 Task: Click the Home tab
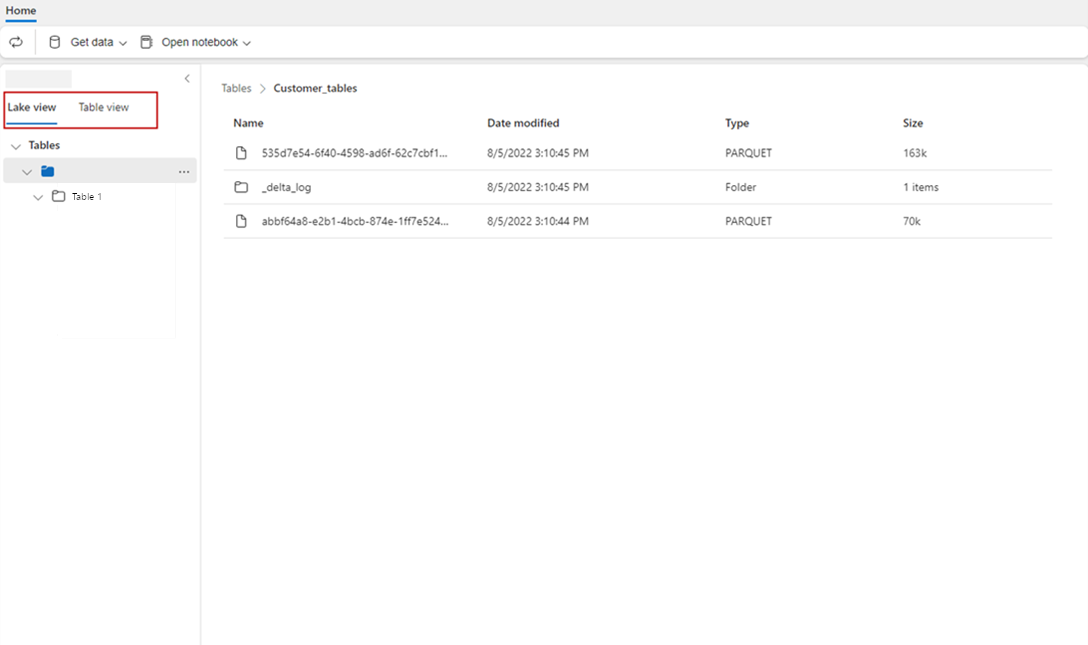[x=21, y=11]
